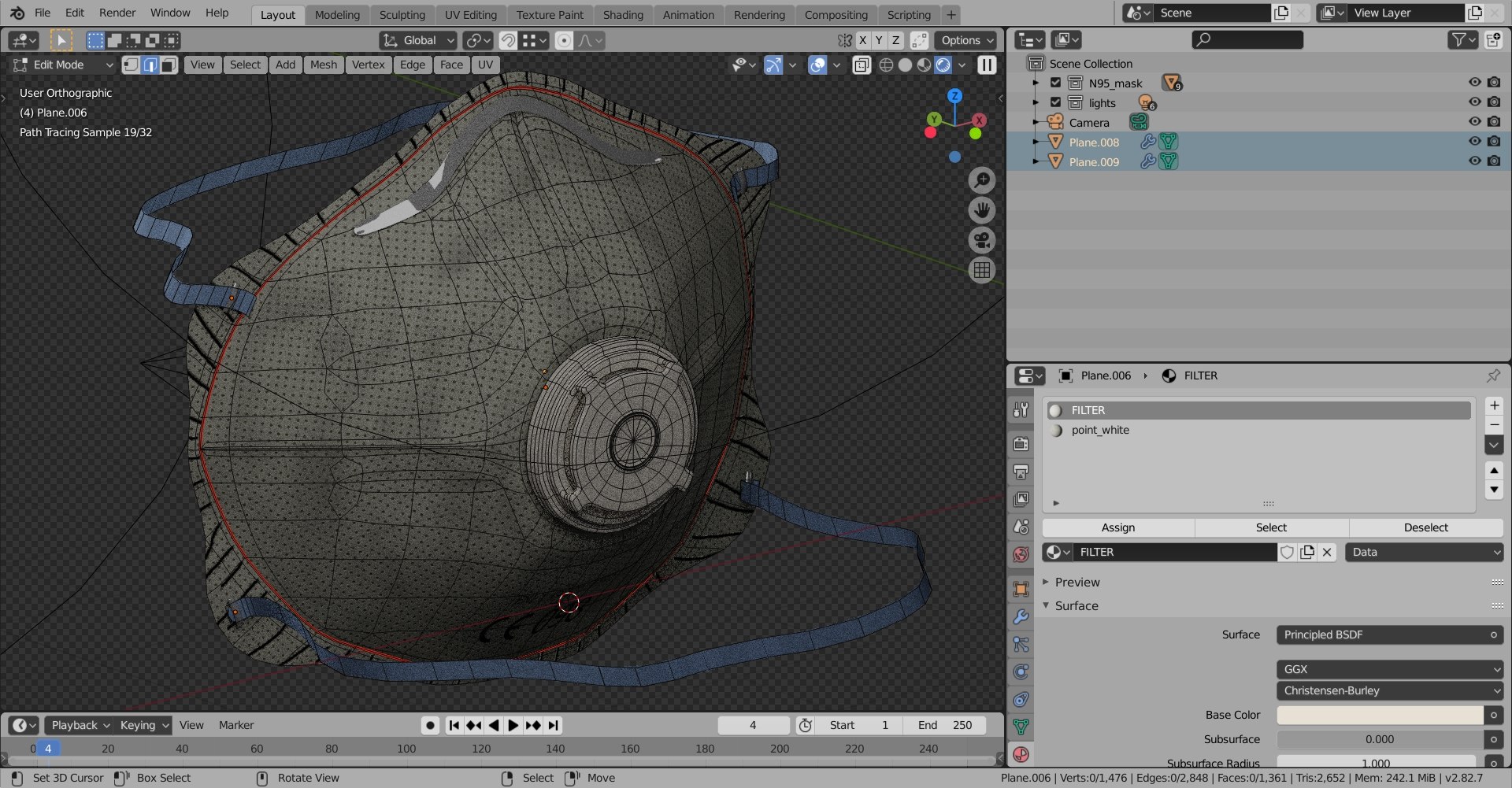Screen dimensions: 1512x788
Task: Open the Modifiers properties tab
Action: (1021, 617)
